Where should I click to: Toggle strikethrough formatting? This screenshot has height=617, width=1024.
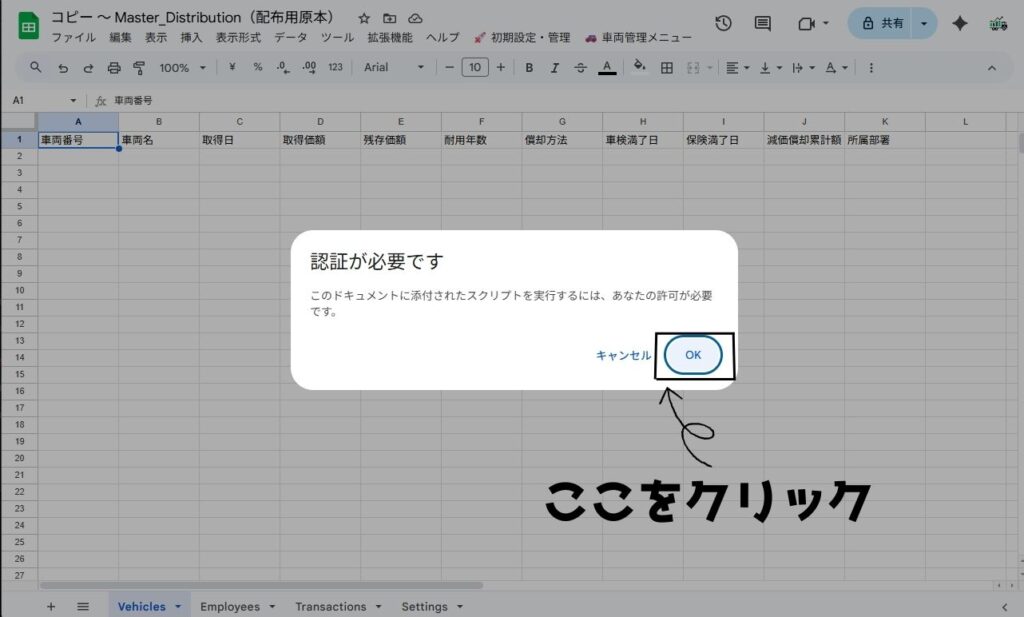coord(581,68)
